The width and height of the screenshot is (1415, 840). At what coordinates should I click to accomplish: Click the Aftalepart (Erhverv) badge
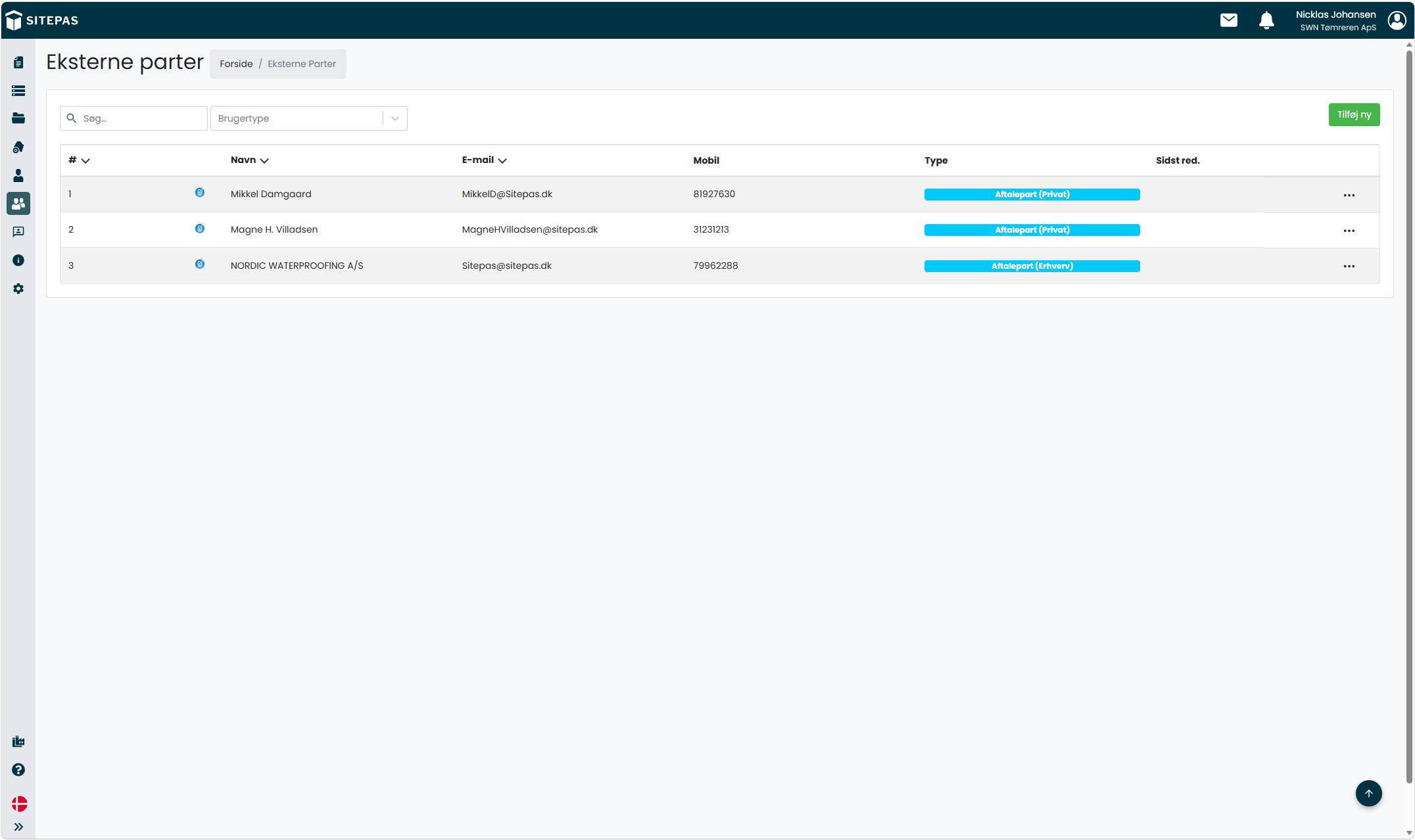1032,266
